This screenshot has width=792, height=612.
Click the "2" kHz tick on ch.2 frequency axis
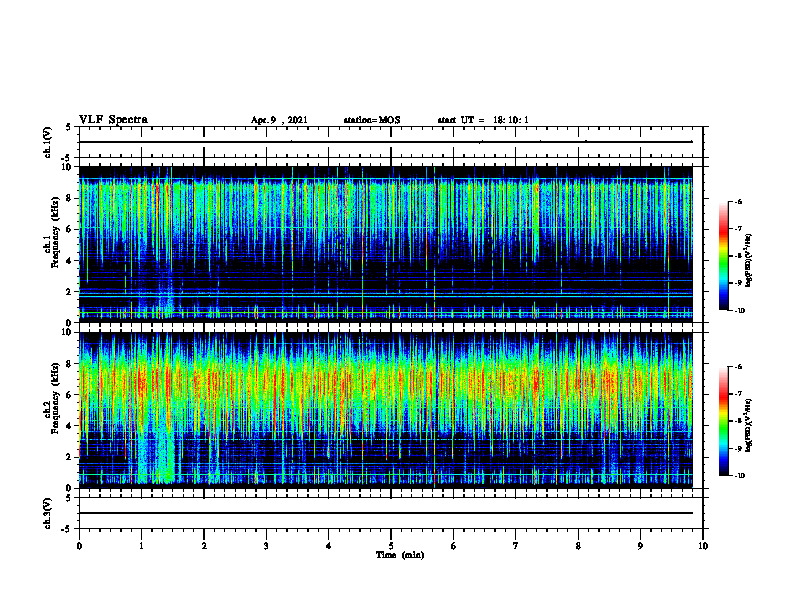click(x=70, y=457)
